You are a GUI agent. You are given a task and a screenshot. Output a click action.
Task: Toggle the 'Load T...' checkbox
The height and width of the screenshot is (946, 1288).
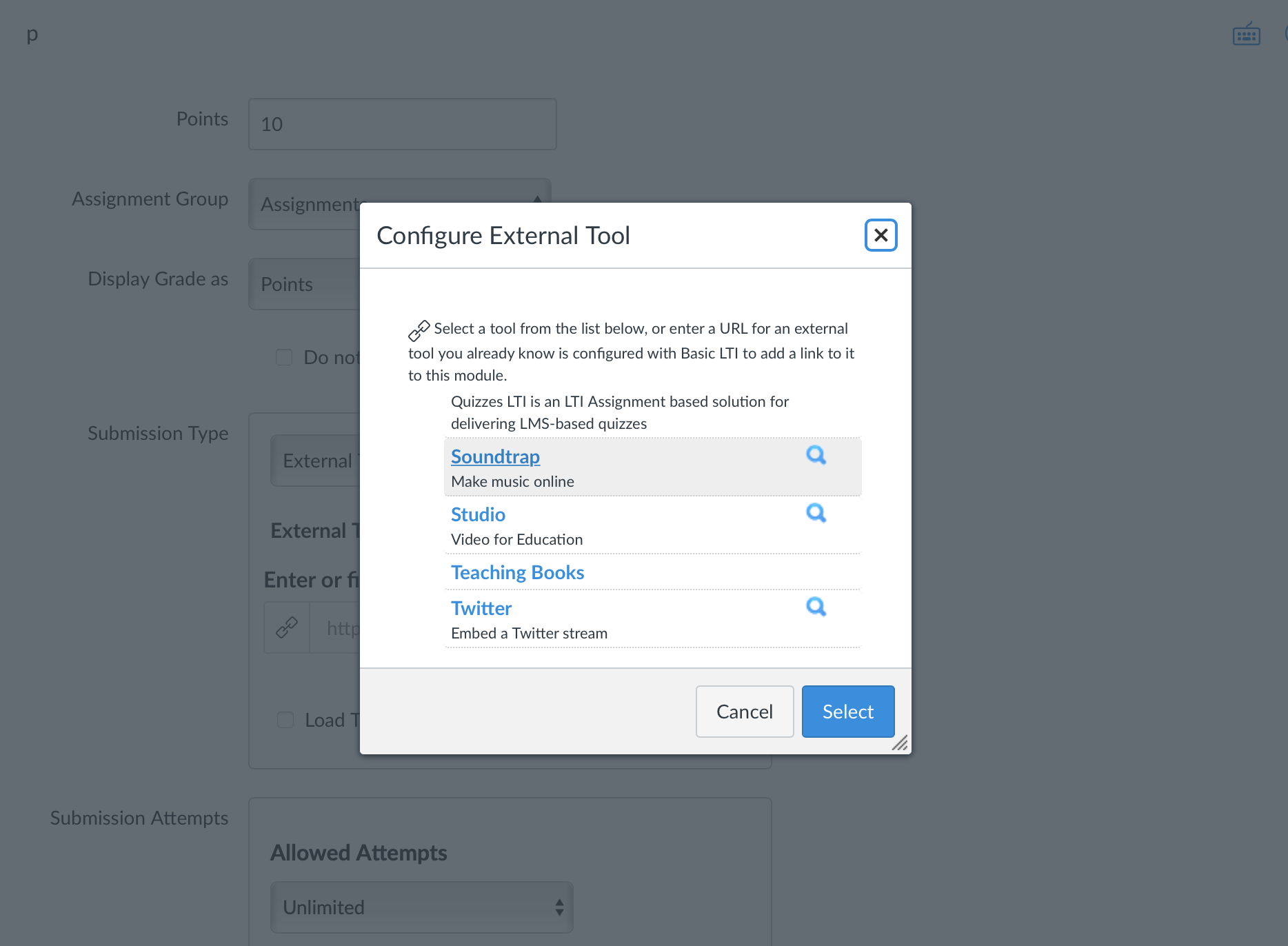point(285,720)
